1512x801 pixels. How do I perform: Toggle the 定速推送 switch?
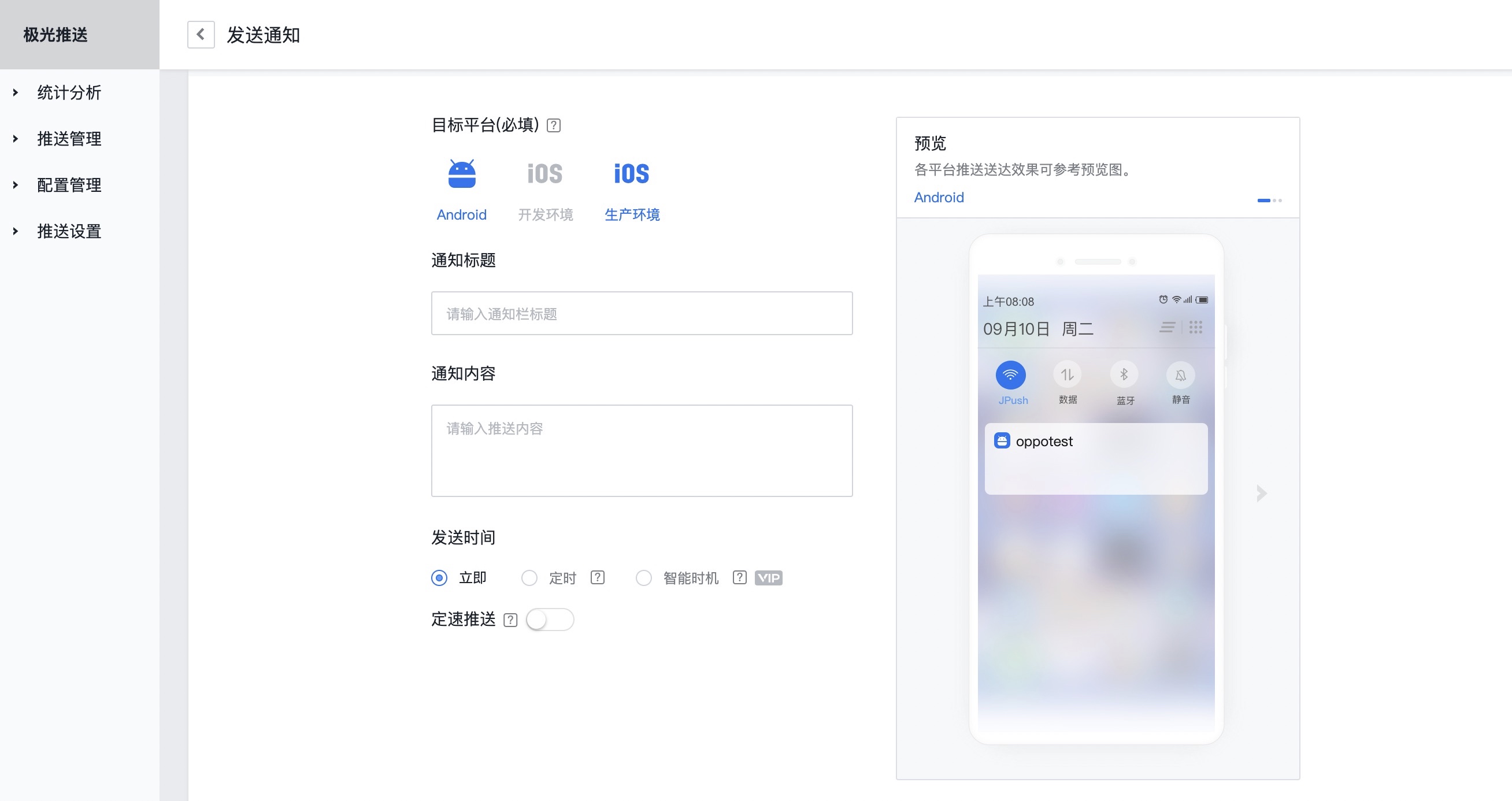tap(550, 620)
